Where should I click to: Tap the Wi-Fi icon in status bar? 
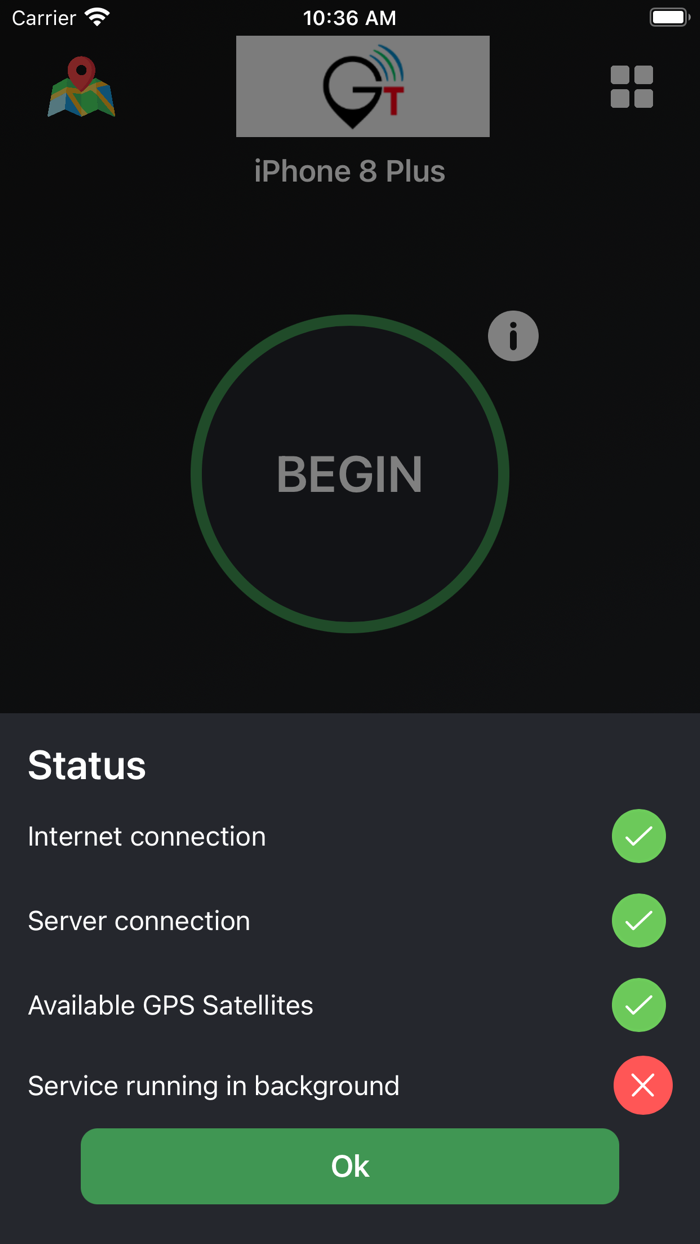tap(97, 17)
